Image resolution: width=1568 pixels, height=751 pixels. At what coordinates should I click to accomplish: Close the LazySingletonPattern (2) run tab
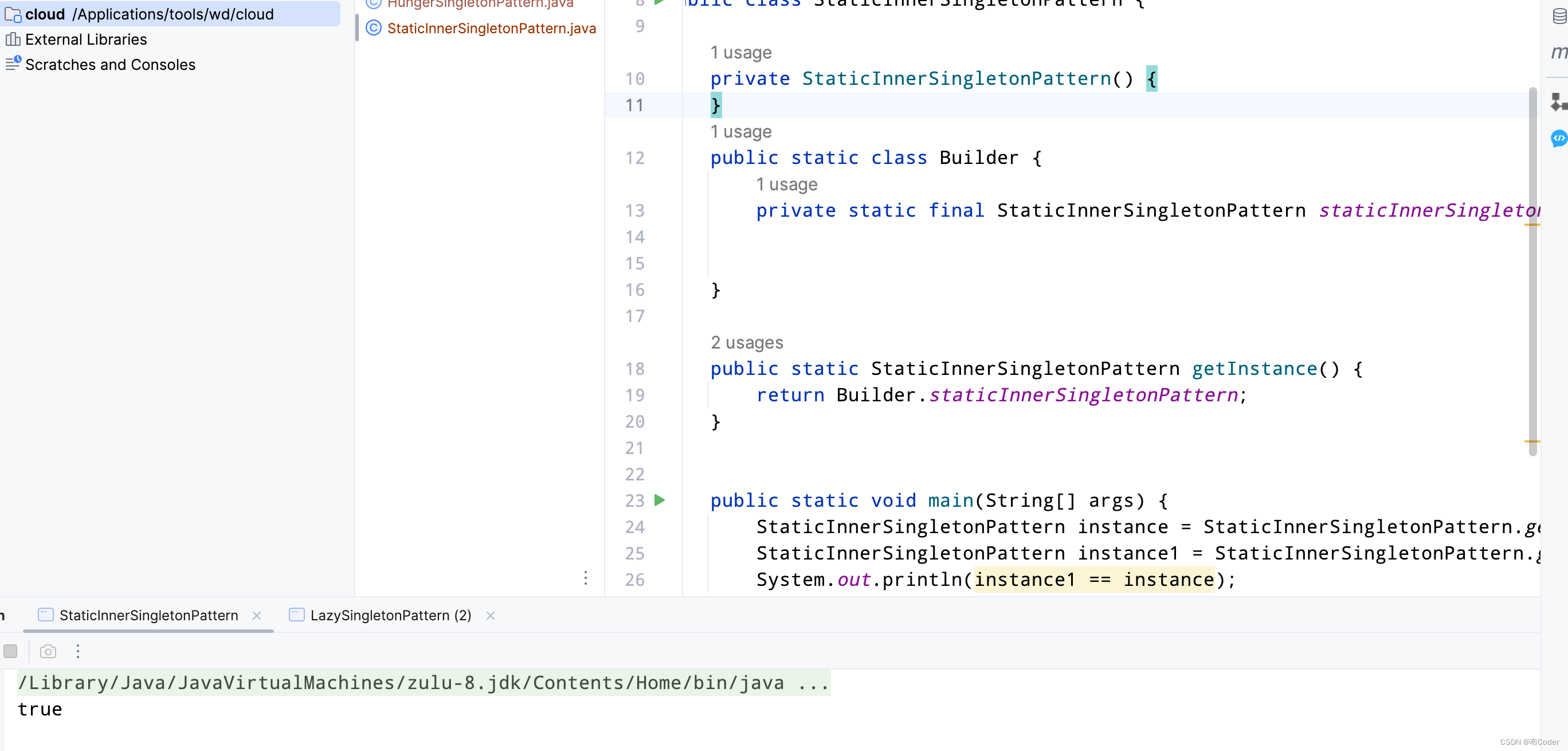(491, 616)
